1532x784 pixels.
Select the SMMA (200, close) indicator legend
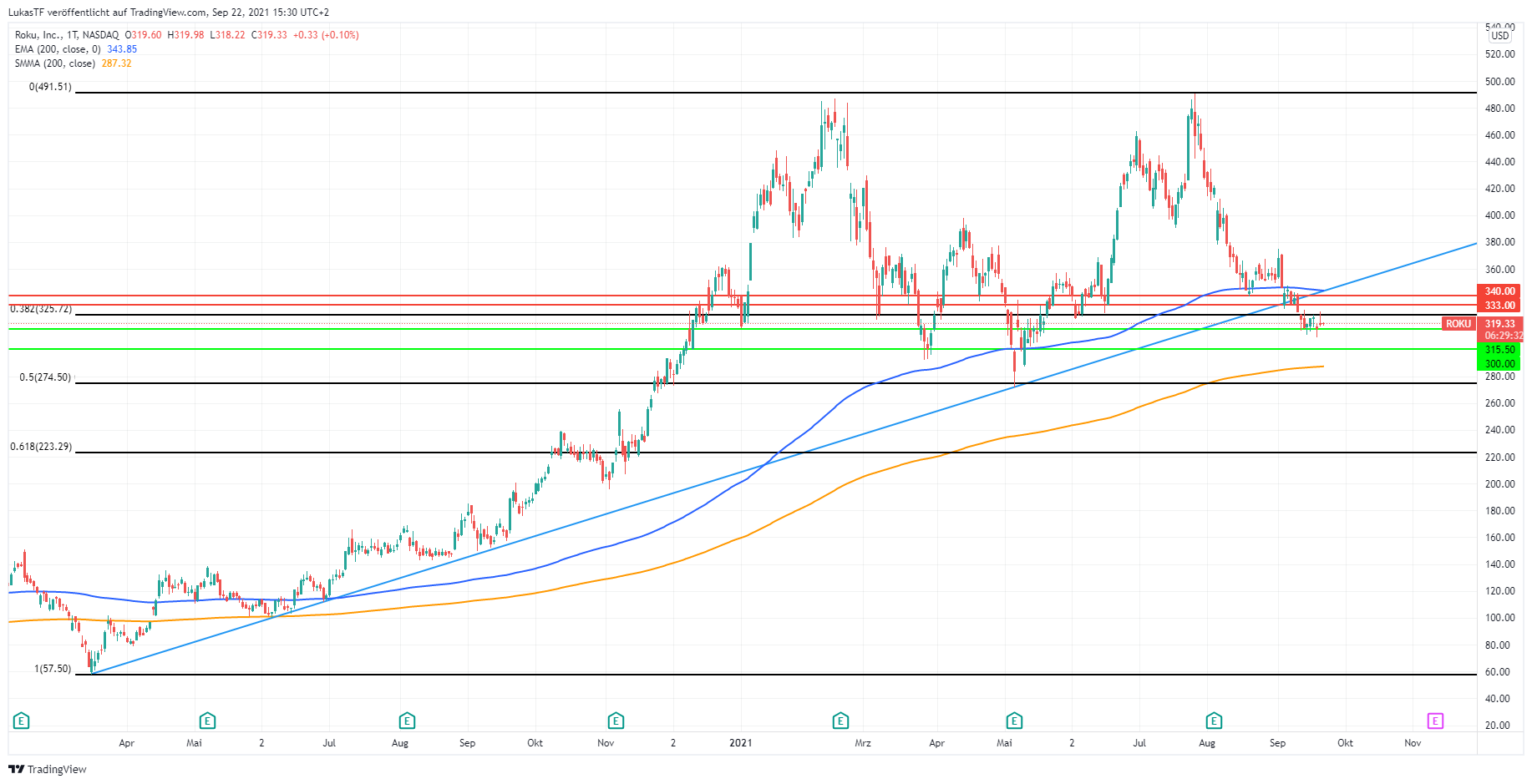pyautogui.click(x=54, y=63)
